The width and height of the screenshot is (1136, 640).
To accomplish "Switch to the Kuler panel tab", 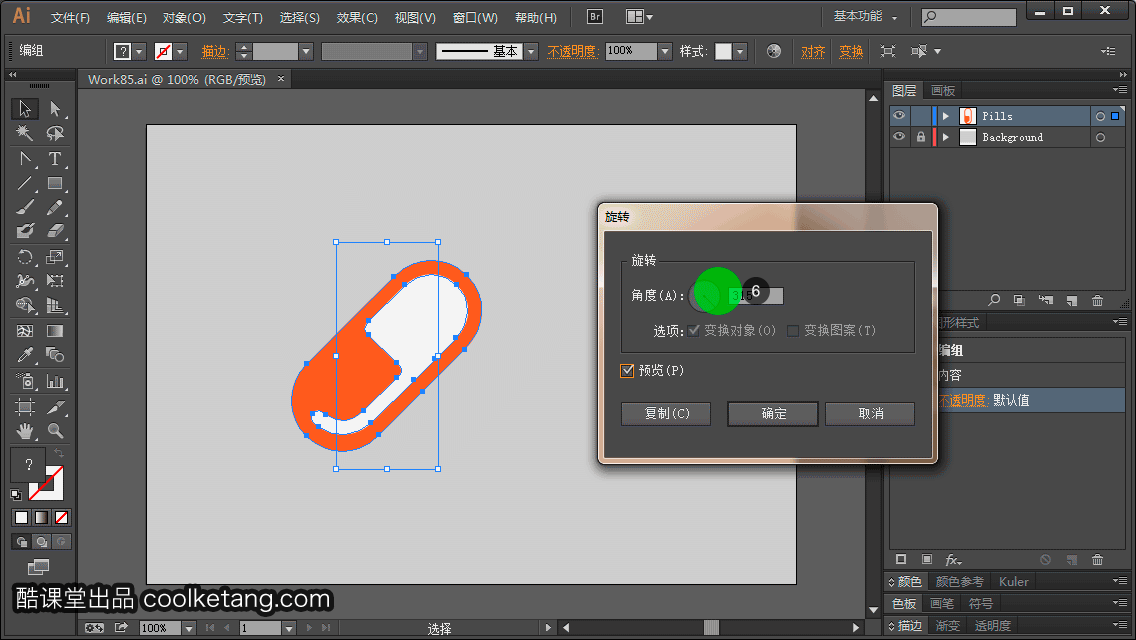I will tap(1014, 581).
